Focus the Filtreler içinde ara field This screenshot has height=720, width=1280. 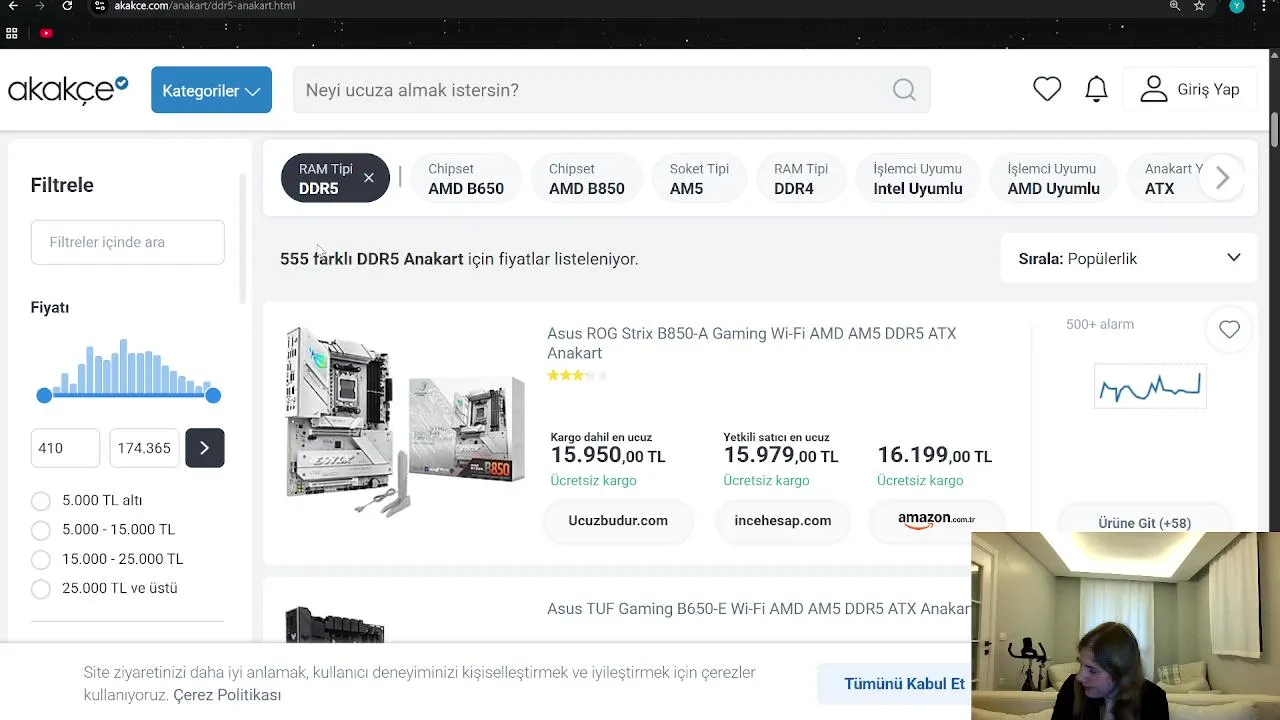tap(128, 242)
